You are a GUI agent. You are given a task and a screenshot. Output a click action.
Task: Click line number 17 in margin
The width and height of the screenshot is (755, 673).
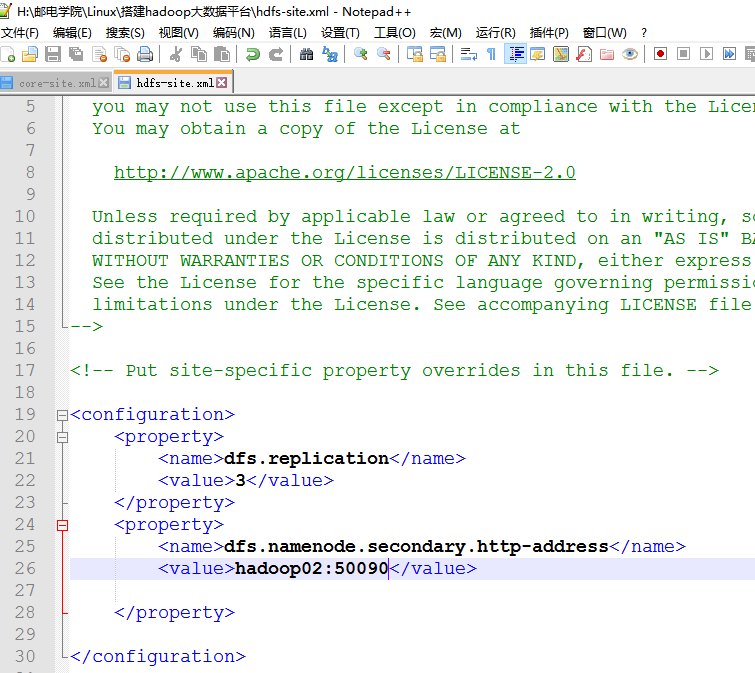coord(25,371)
